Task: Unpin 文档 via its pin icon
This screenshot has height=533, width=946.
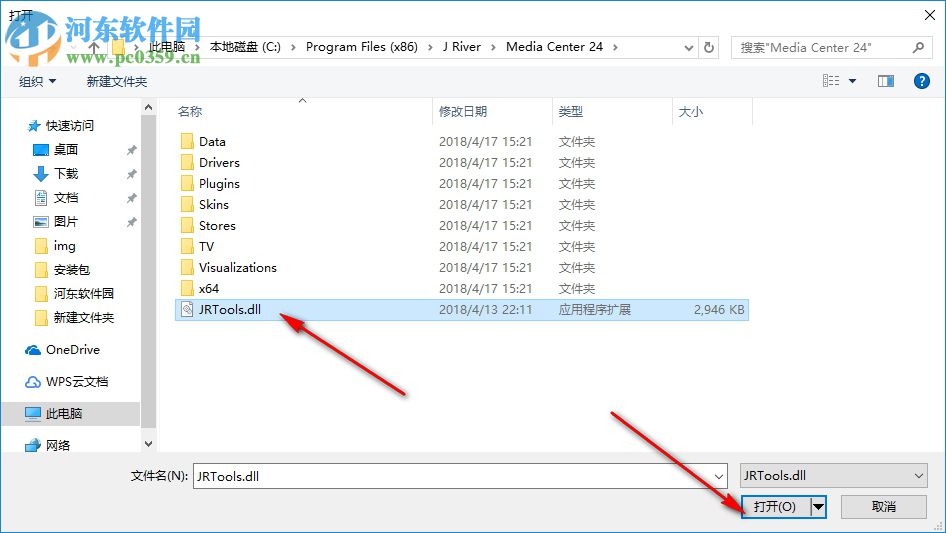Action: tap(132, 198)
